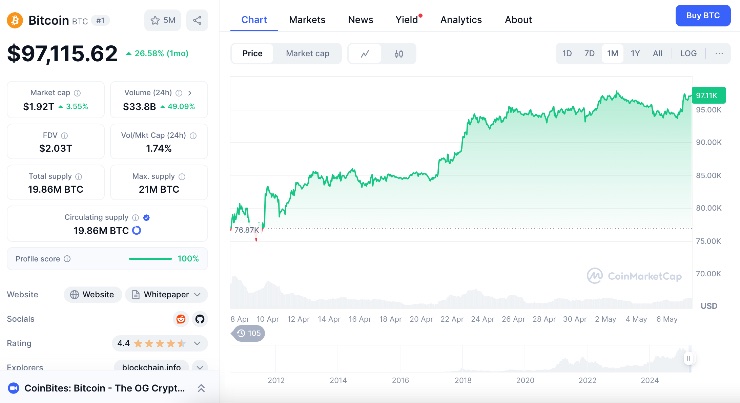Click the Buy BTC button
Image resolution: width=740 pixels, height=403 pixels.
pyautogui.click(x=702, y=15)
